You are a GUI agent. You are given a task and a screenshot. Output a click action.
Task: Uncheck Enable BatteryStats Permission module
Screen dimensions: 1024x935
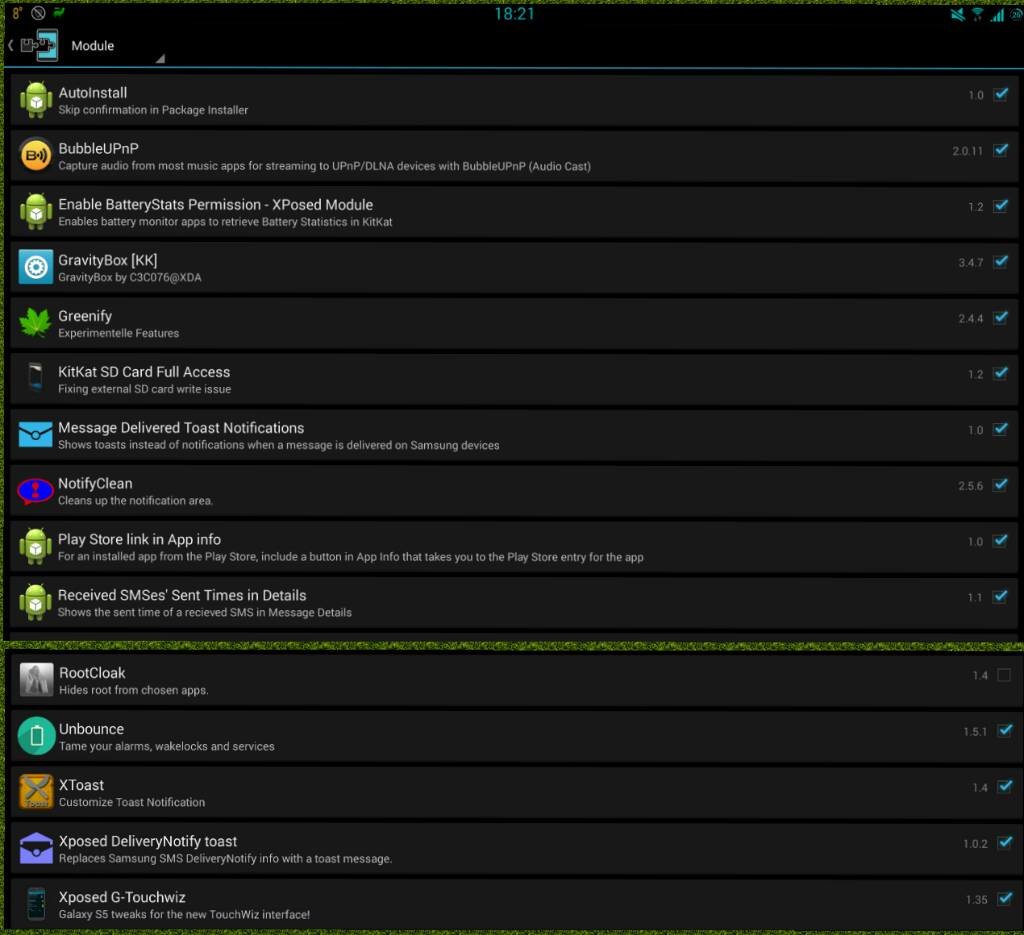(1000, 206)
